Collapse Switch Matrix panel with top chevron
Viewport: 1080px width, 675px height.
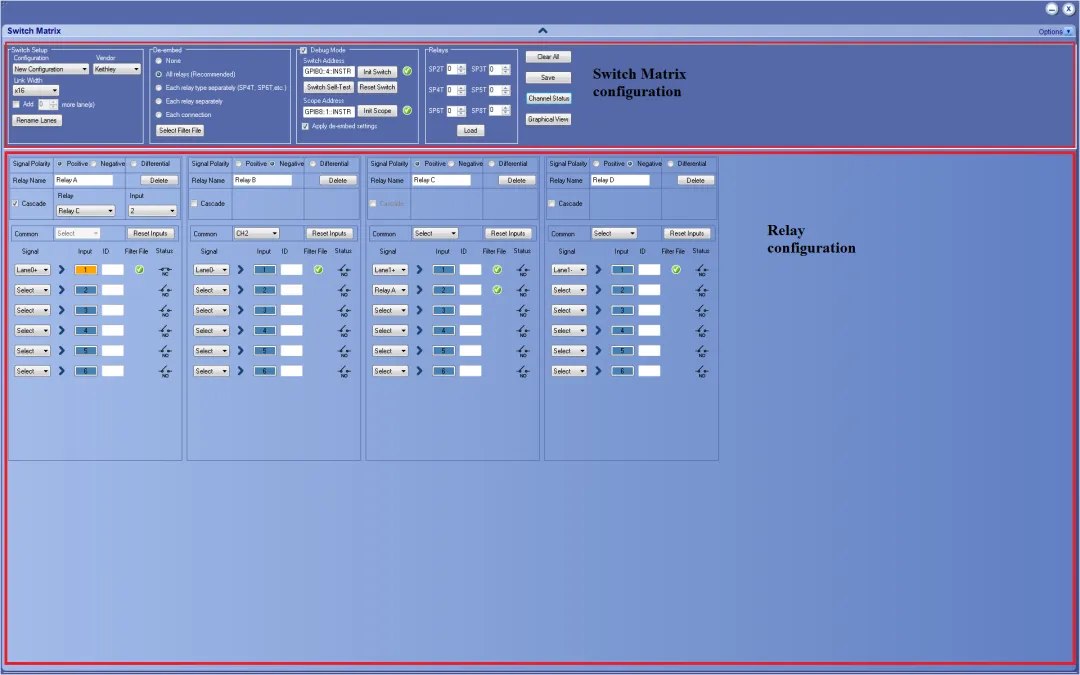[x=542, y=31]
